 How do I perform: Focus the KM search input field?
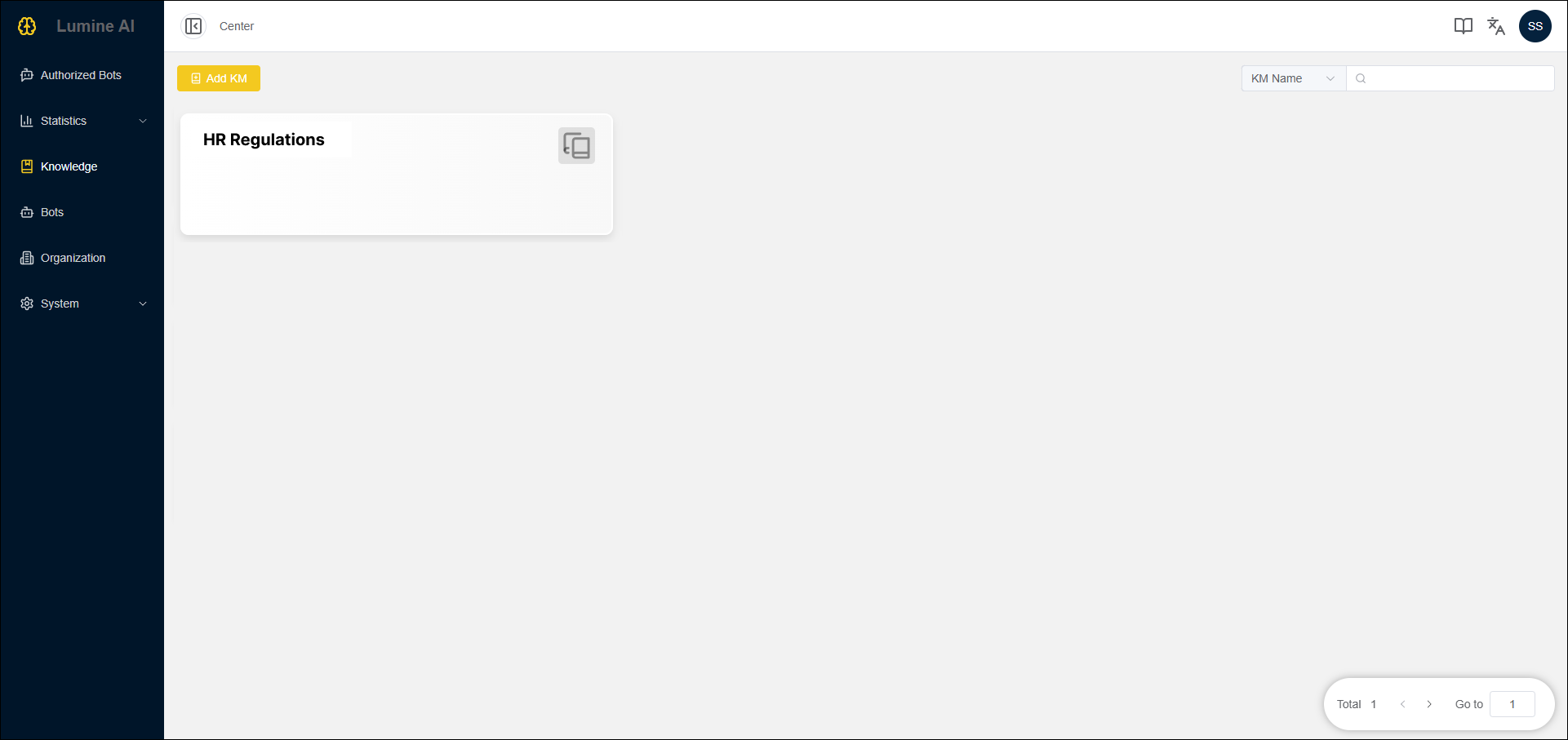[1450, 78]
